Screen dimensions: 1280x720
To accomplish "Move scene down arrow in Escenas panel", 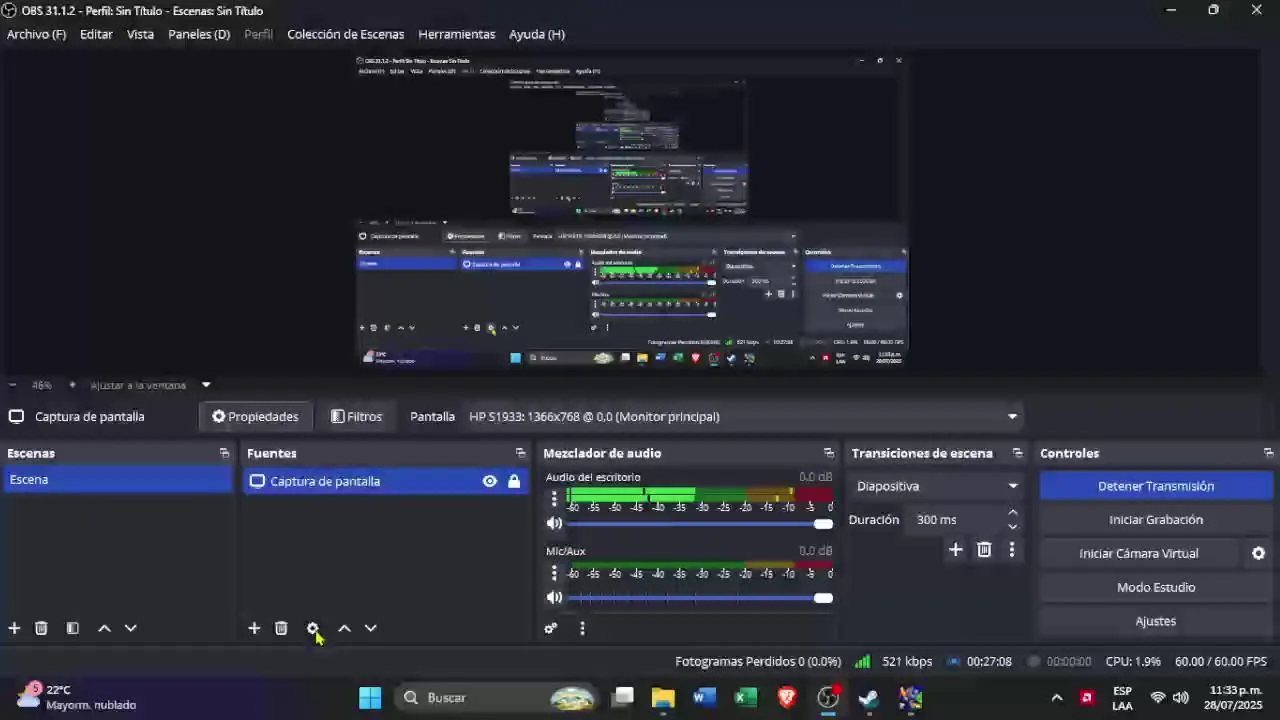I will [x=130, y=628].
